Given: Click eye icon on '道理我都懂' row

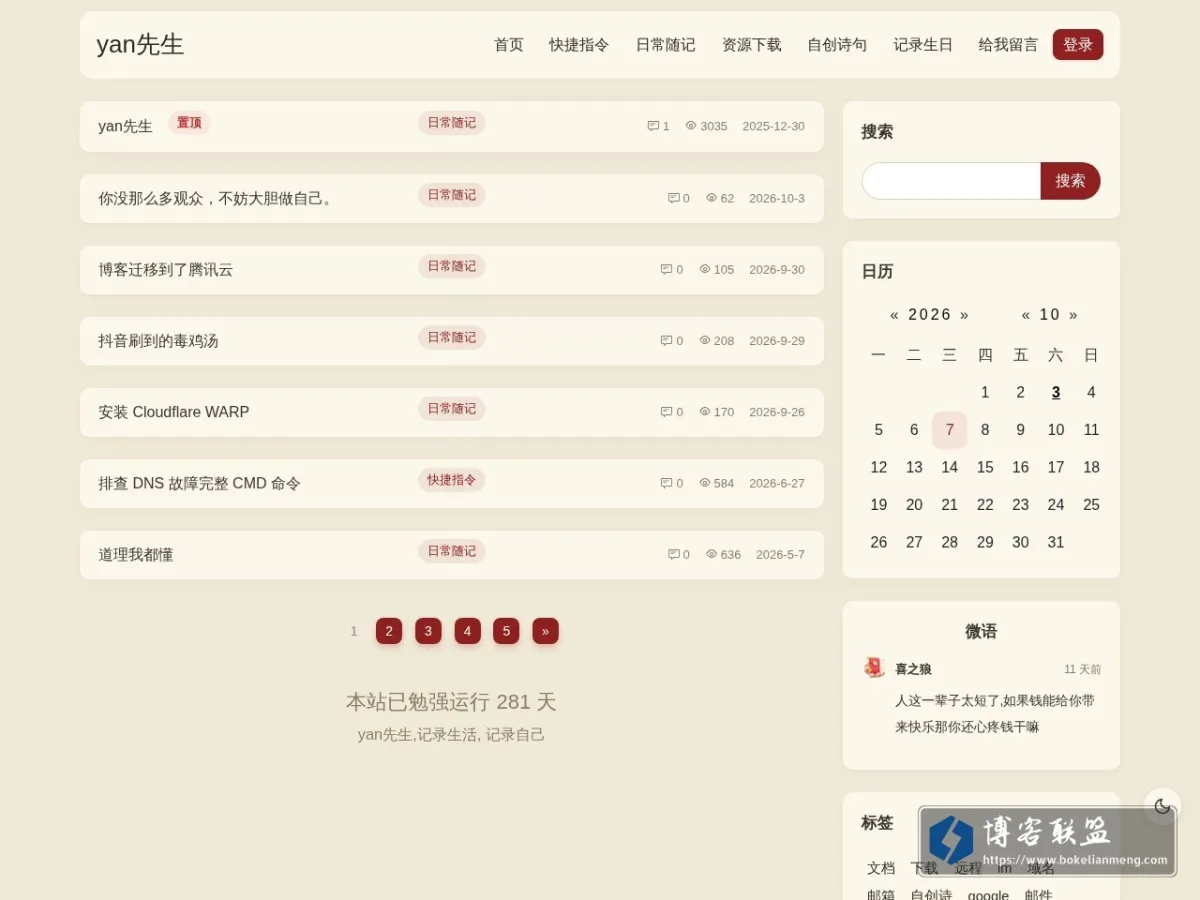Looking at the screenshot, I should [x=712, y=554].
